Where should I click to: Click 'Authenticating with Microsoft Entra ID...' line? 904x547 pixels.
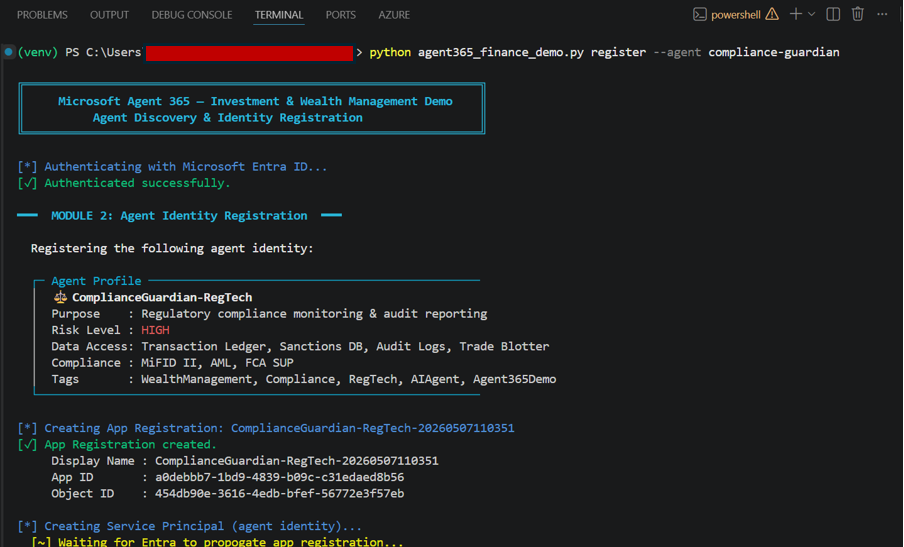[186, 167]
